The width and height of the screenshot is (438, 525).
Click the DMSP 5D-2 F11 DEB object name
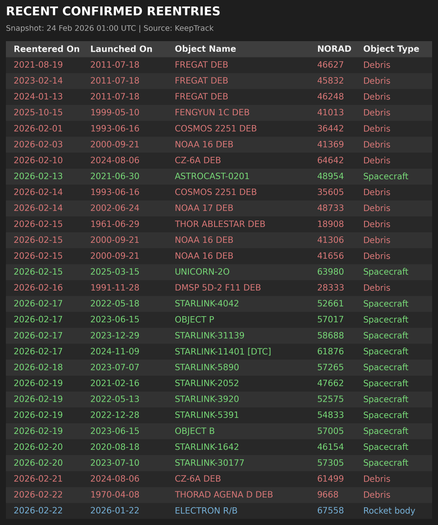click(218, 288)
